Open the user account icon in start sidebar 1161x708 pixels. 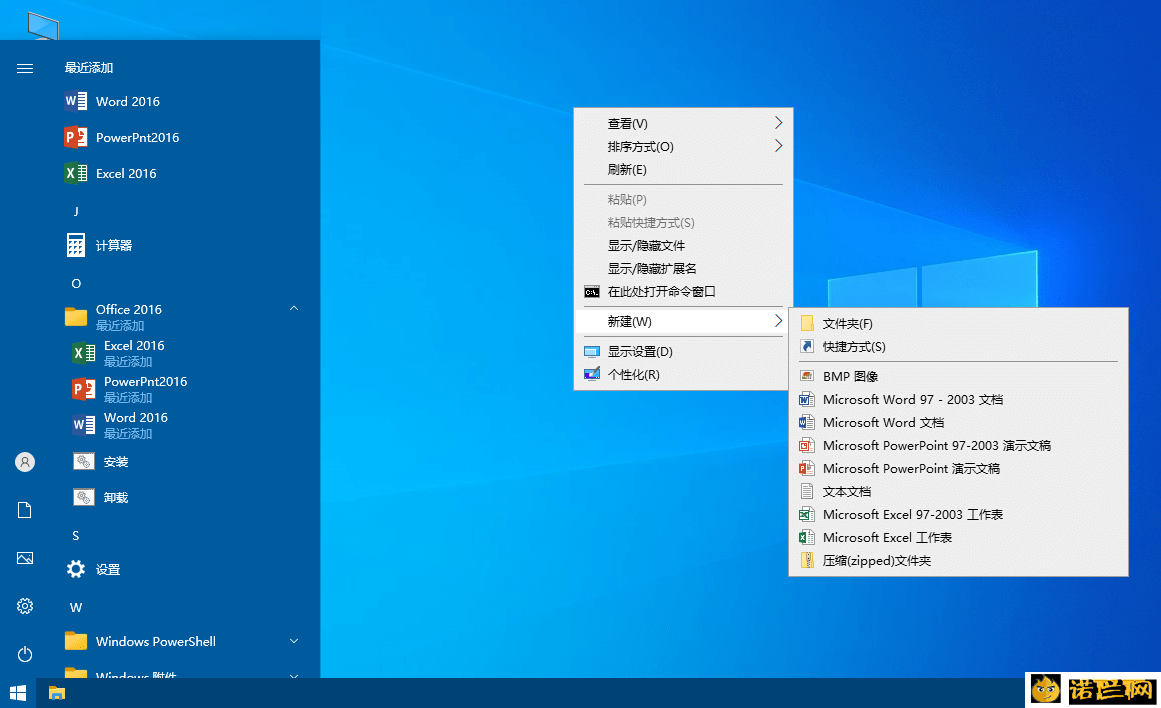coord(24,462)
